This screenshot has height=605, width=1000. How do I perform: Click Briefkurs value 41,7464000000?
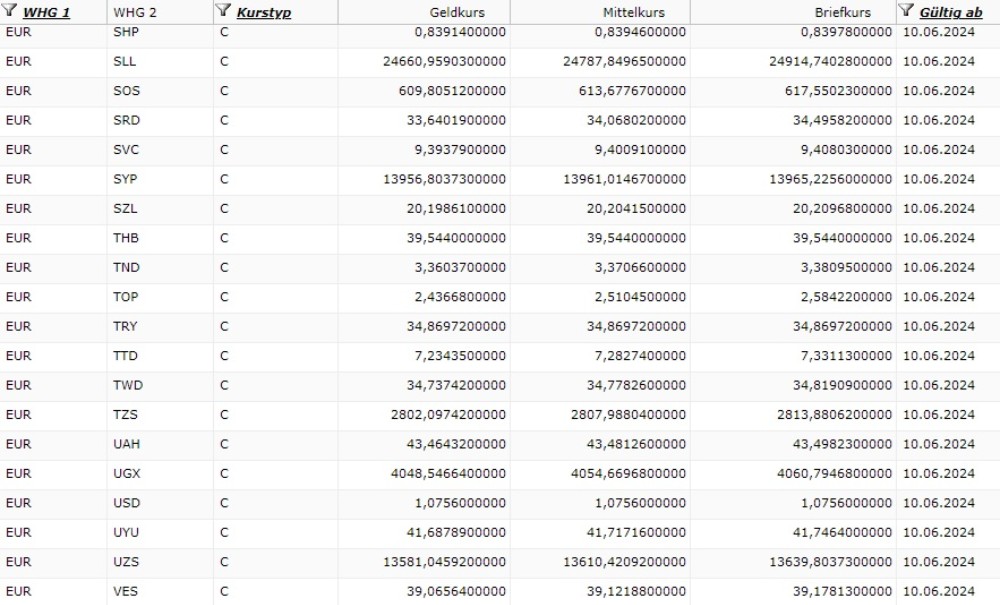tap(842, 532)
